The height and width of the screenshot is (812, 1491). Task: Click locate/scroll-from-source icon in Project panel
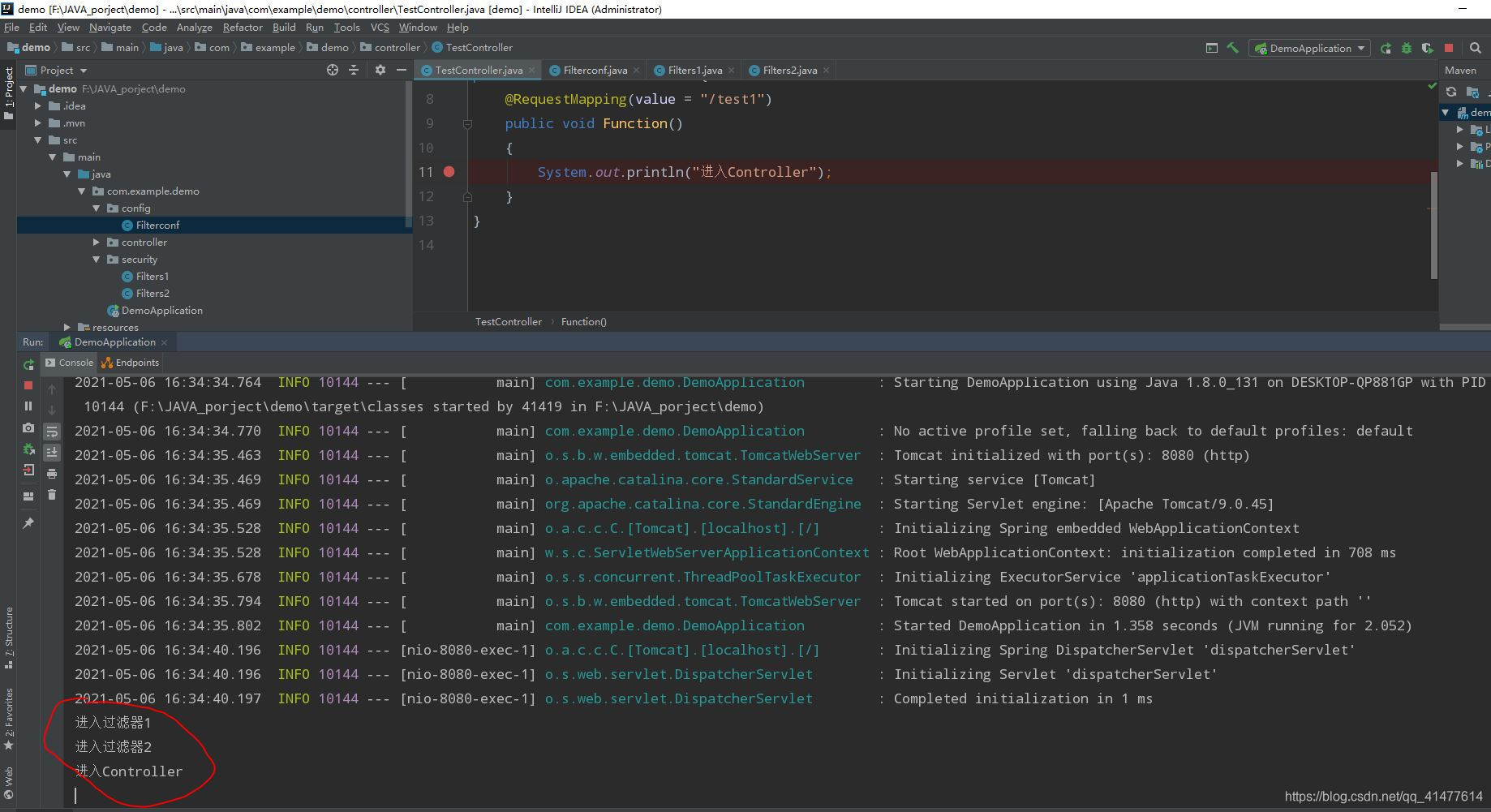[x=332, y=71]
